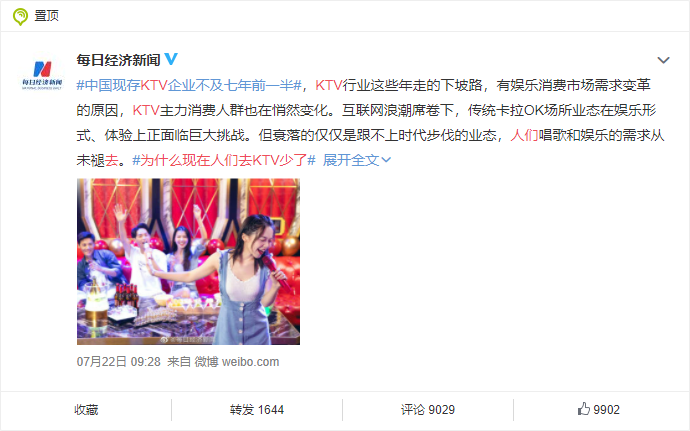Click 收藏 to favorite the post
The width and height of the screenshot is (690, 431).
[x=86, y=410]
